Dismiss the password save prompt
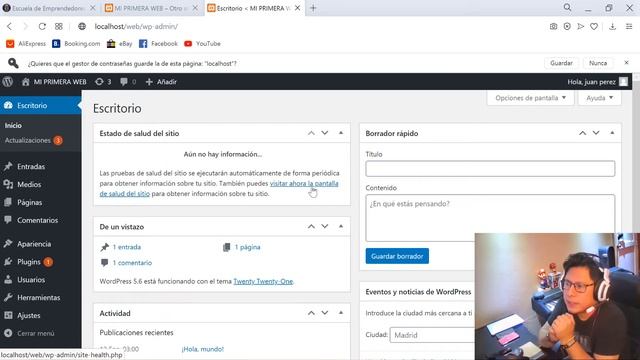The width and height of the screenshot is (640, 360). 626,63
